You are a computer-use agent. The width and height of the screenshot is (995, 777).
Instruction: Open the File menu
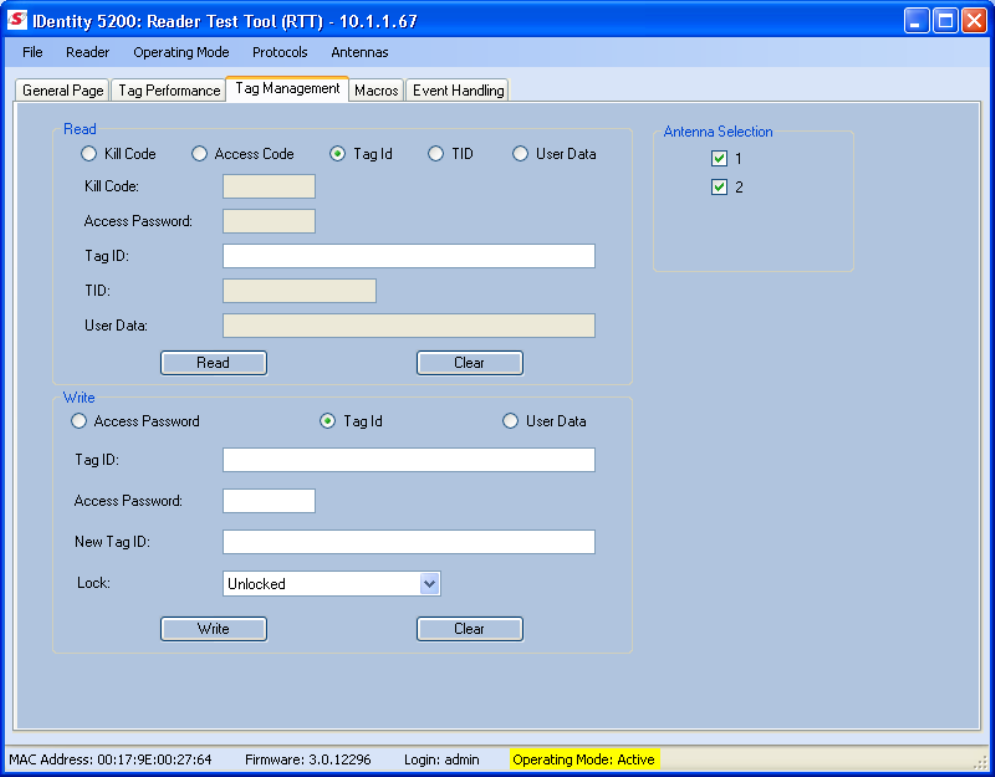[32, 52]
